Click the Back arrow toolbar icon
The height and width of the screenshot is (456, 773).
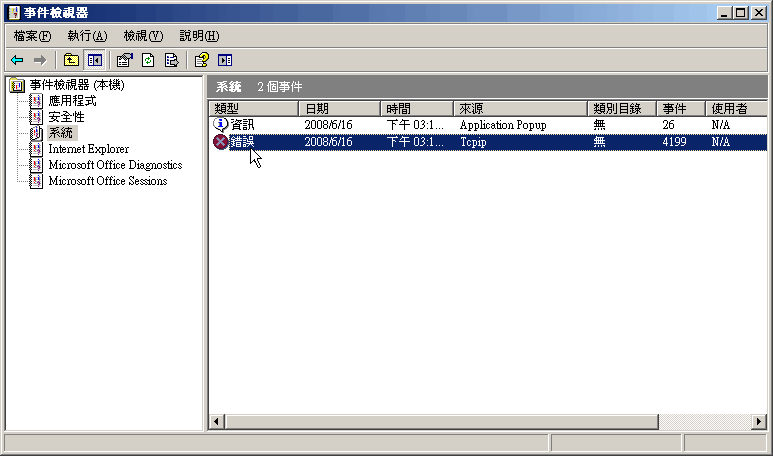point(17,60)
